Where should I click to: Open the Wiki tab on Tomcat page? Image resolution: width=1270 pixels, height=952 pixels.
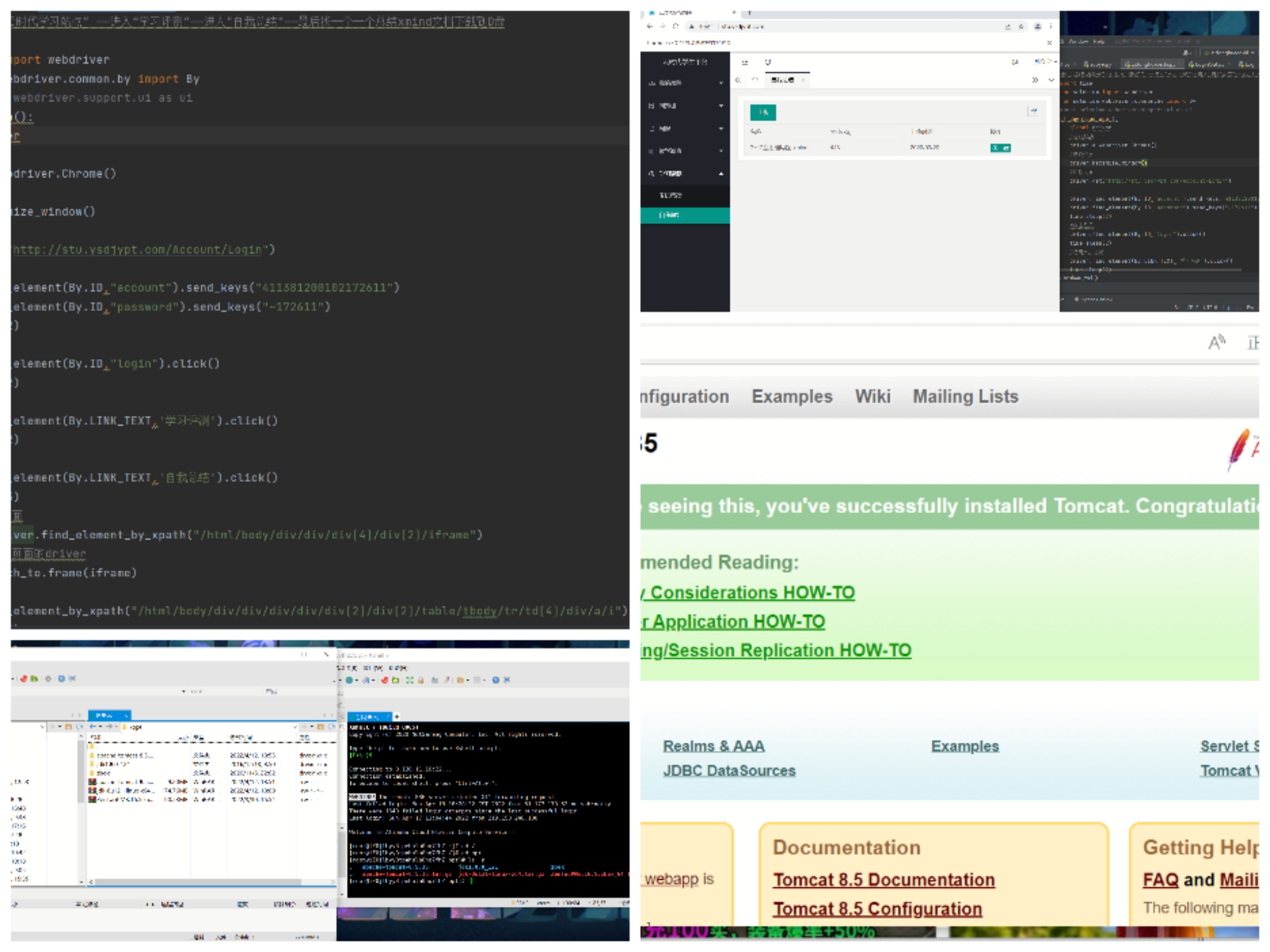(x=873, y=397)
